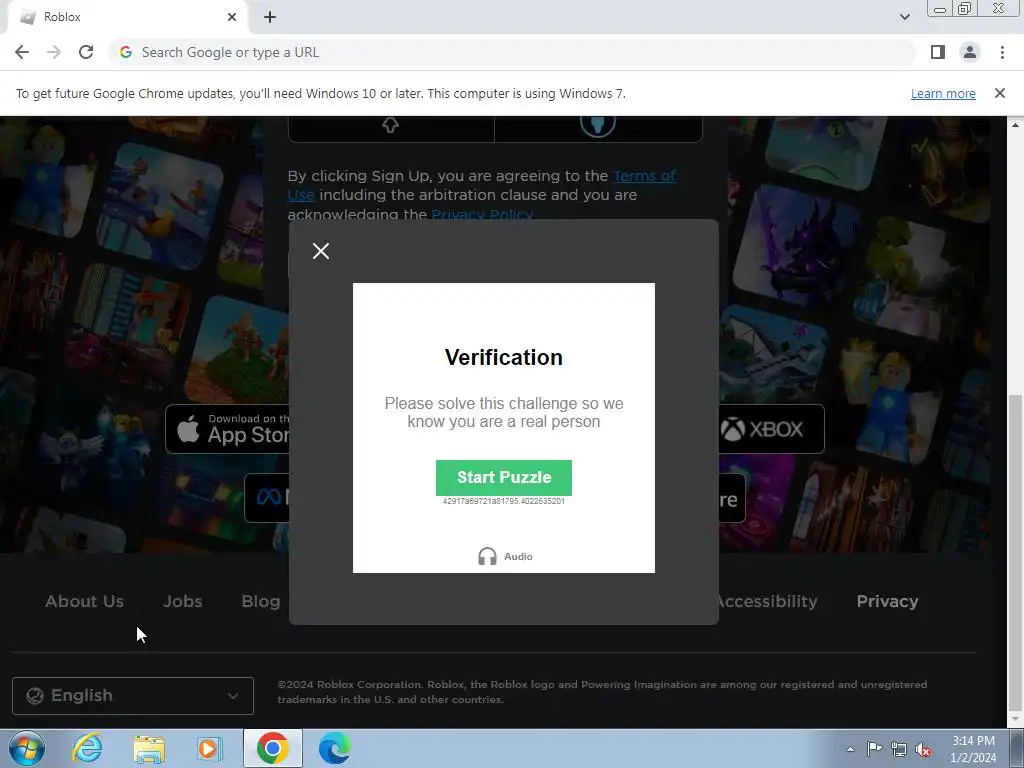Open Windows Media Player on taskbar
Viewport: 1024px width, 768px height.
[x=209, y=748]
